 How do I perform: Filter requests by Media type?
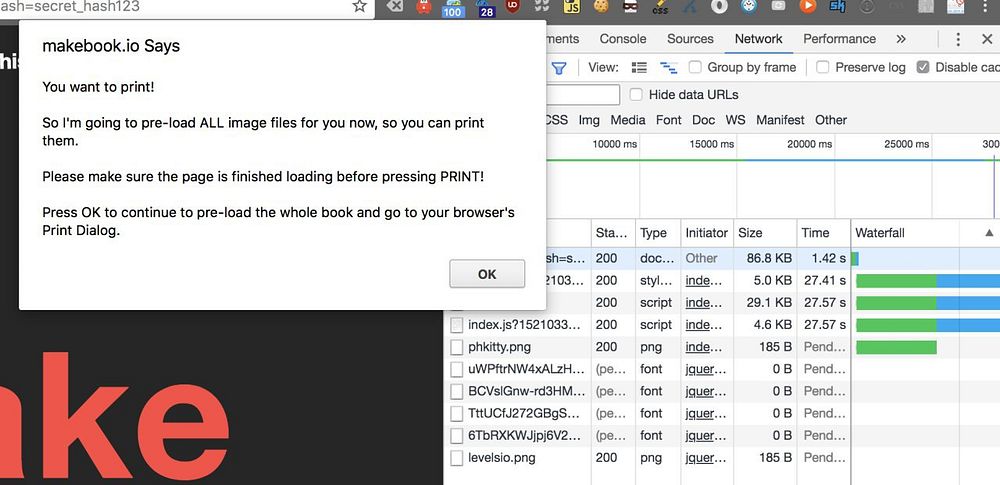click(628, 120)
